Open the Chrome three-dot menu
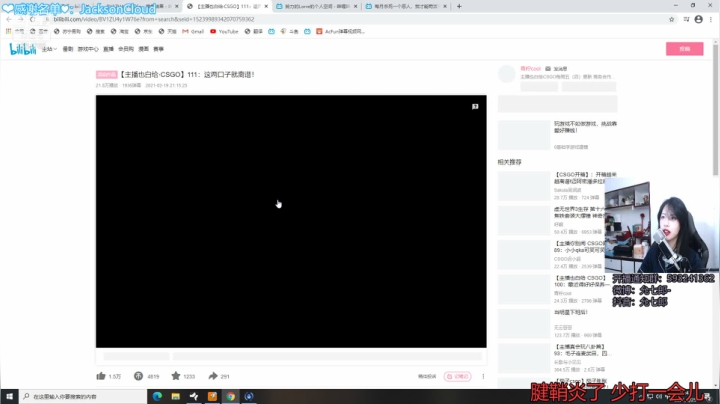This screenshot has height=404, width=720. (x=711, y=19)
